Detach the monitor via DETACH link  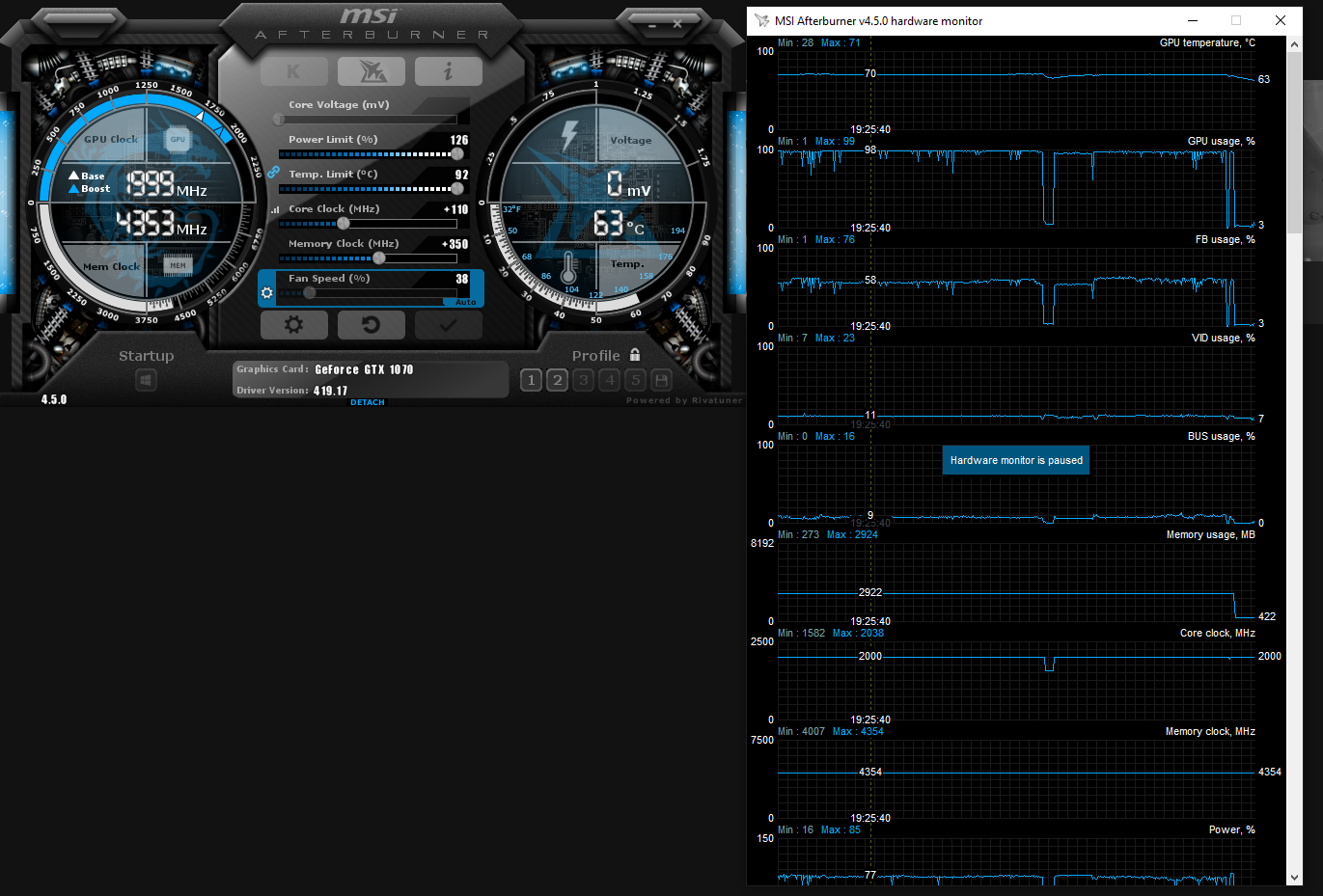(368, 402)
